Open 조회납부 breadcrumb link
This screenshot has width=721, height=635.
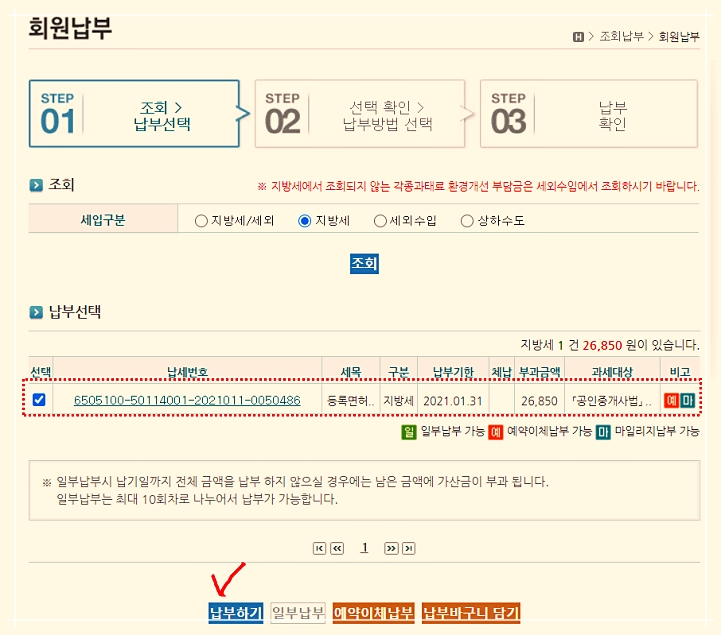click(x=621, y=36)
